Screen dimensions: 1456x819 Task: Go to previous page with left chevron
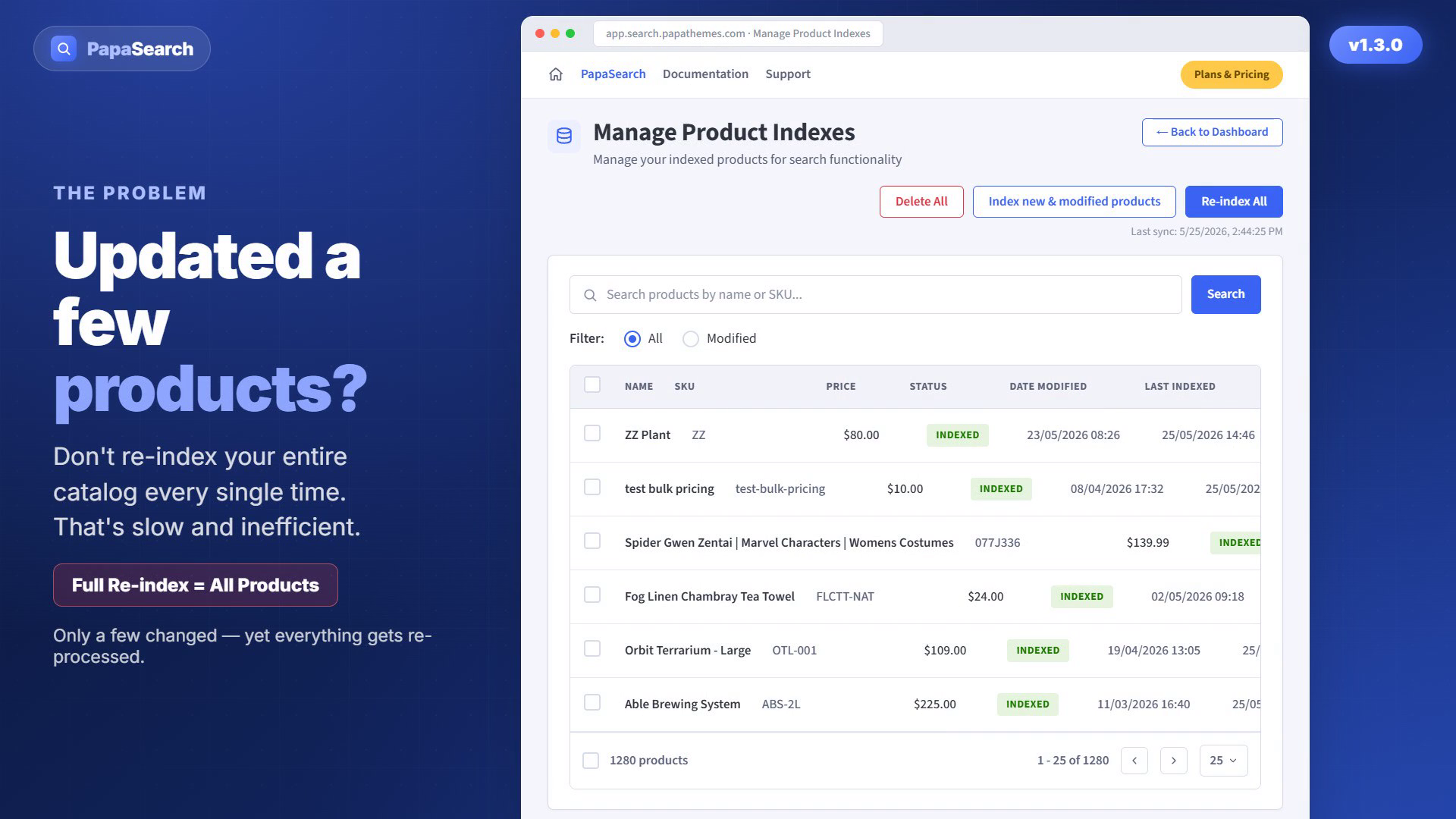[x=1134, y=761]
